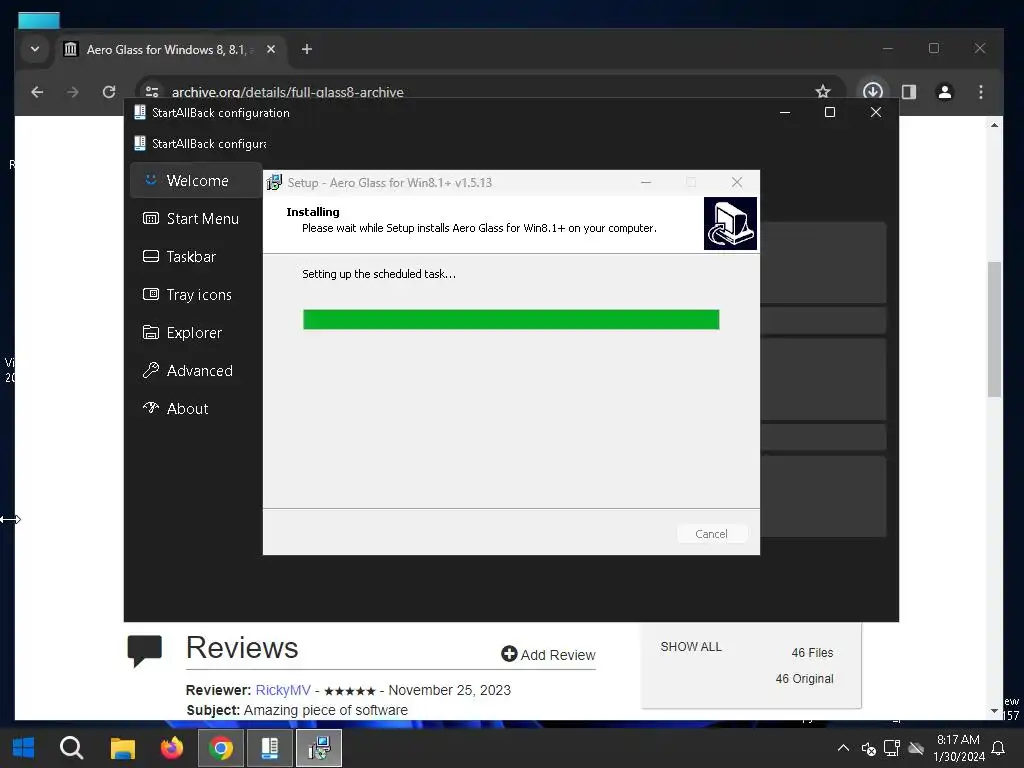Maximize the StartAllBack configuration window

click(829, 112)
